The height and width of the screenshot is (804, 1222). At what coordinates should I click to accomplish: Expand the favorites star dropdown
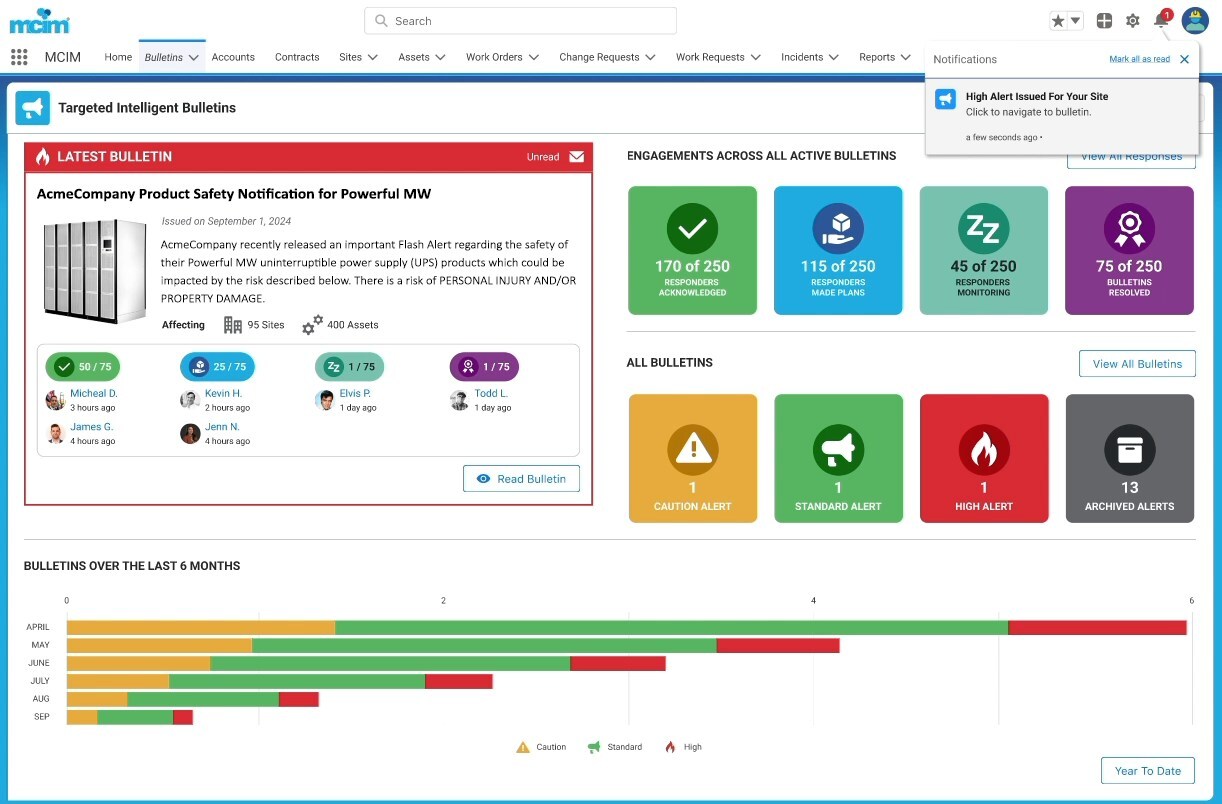pos(1066,21)
